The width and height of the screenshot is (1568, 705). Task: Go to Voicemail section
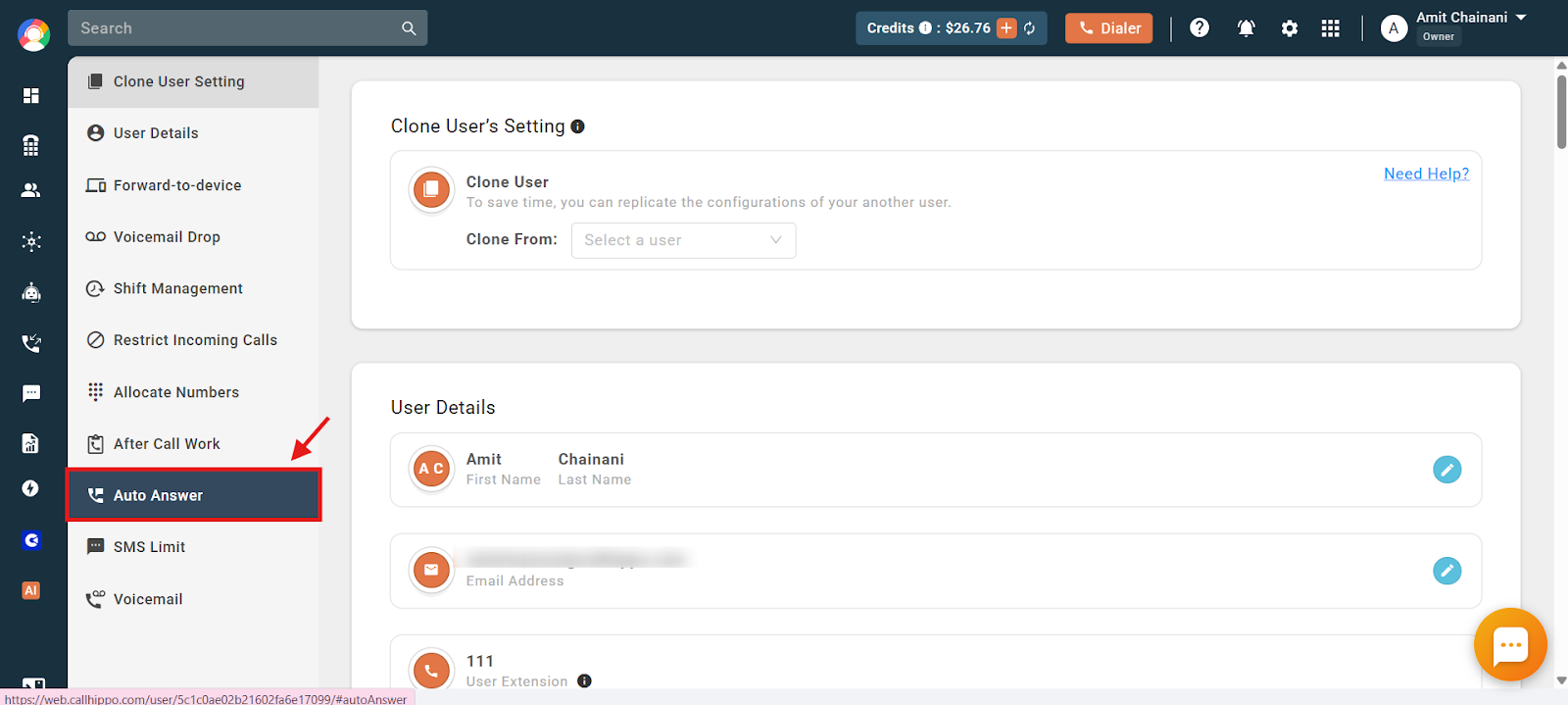coord(193,599)
